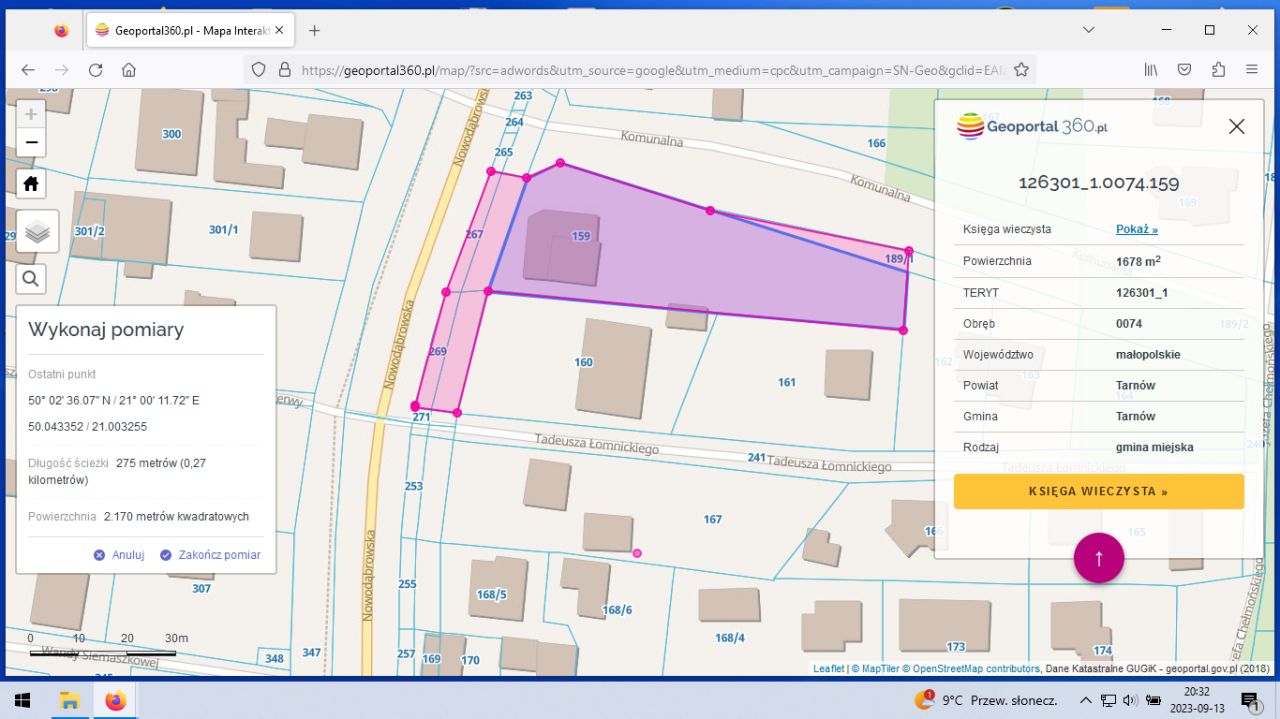The width and height of the screenshot is (1280, 719).
Task: Close the Geoportal360 parcel info panel
Action: click(x=1236, y=126)
